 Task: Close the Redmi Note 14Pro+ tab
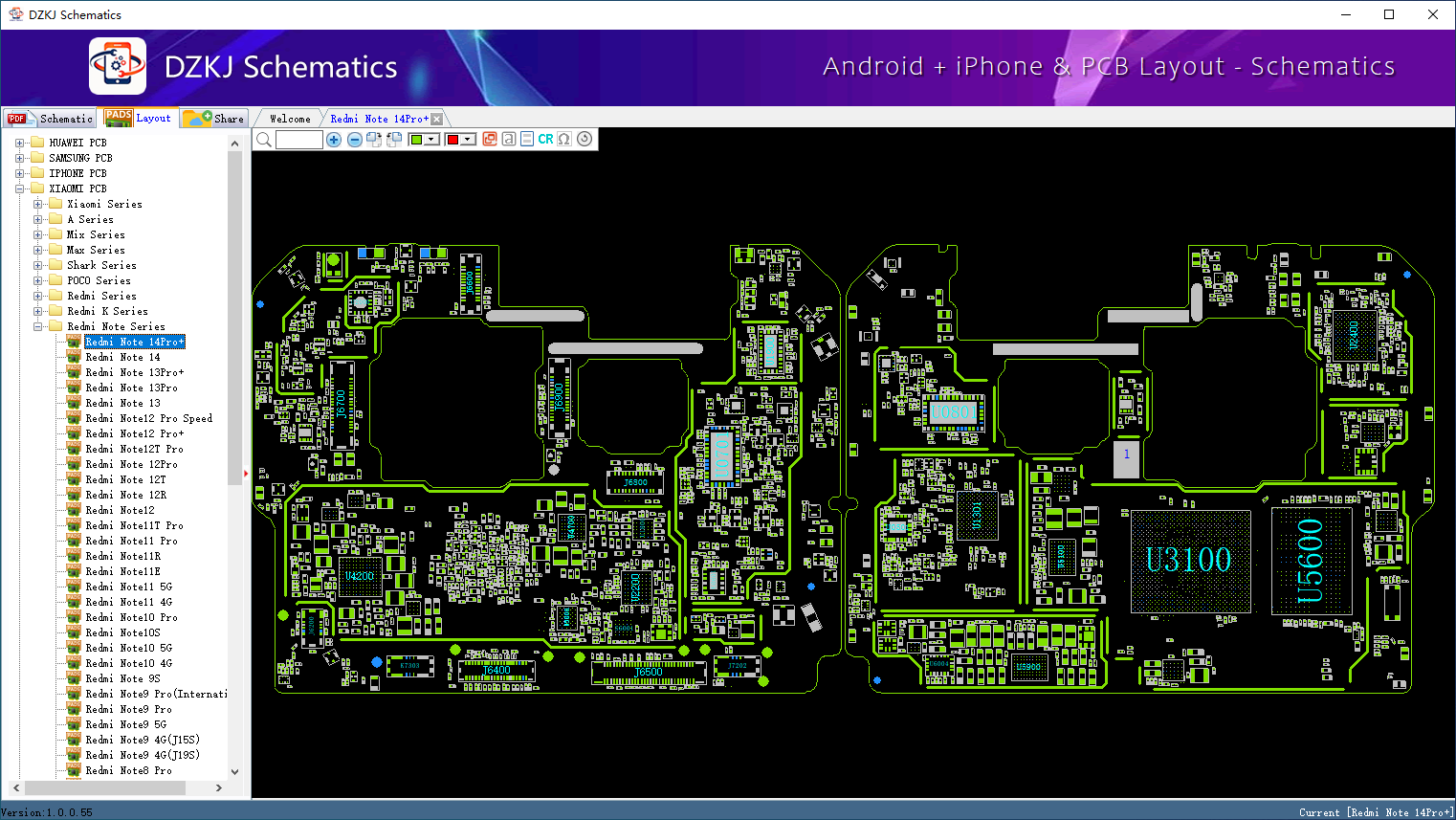click(437, 119)
